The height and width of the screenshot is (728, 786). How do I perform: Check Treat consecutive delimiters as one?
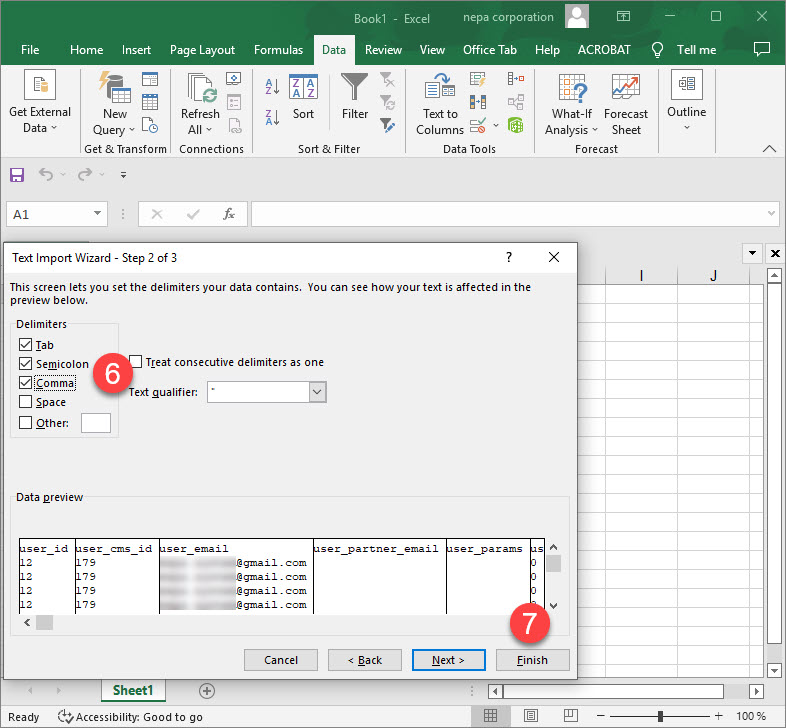tap(136, 361)
